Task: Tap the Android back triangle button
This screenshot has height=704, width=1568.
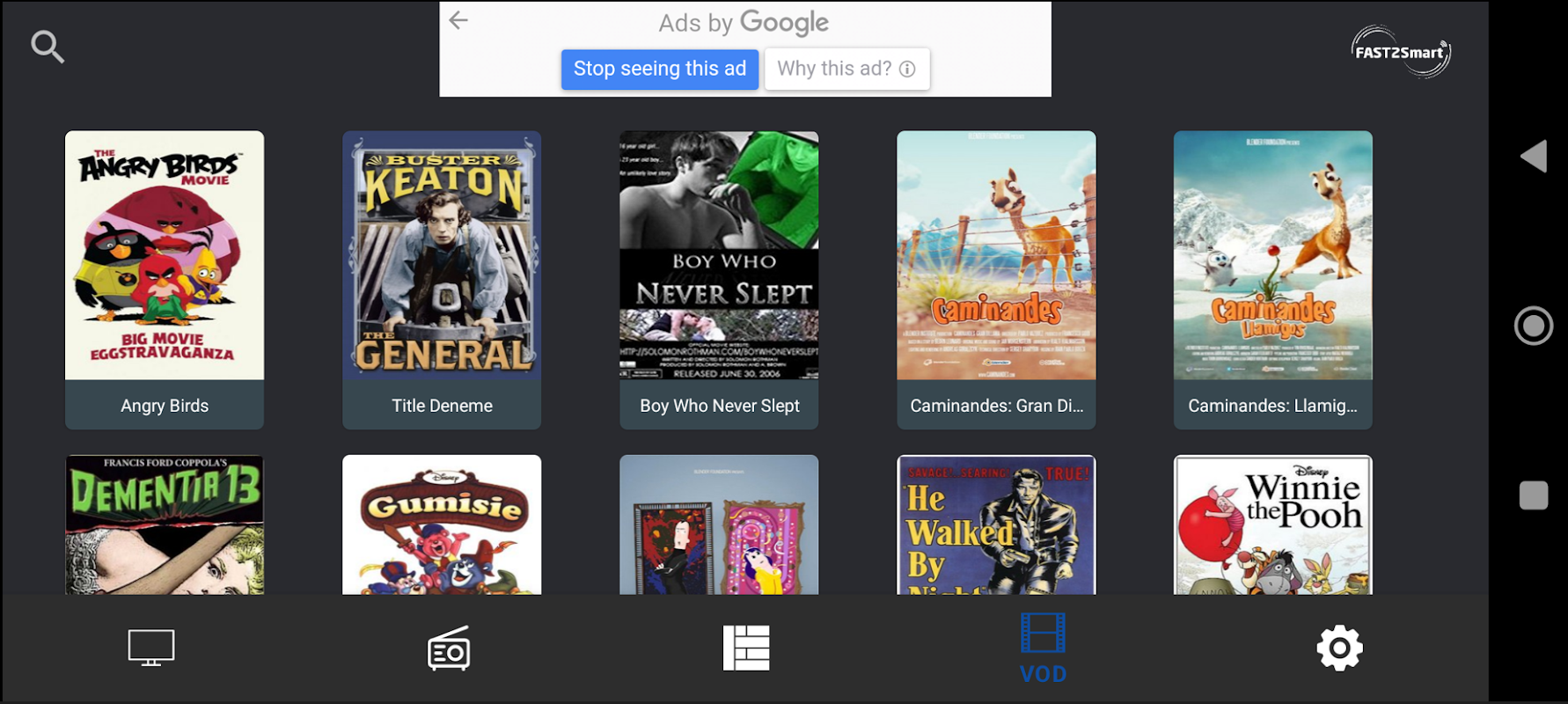Action: tap(1533, 157)
